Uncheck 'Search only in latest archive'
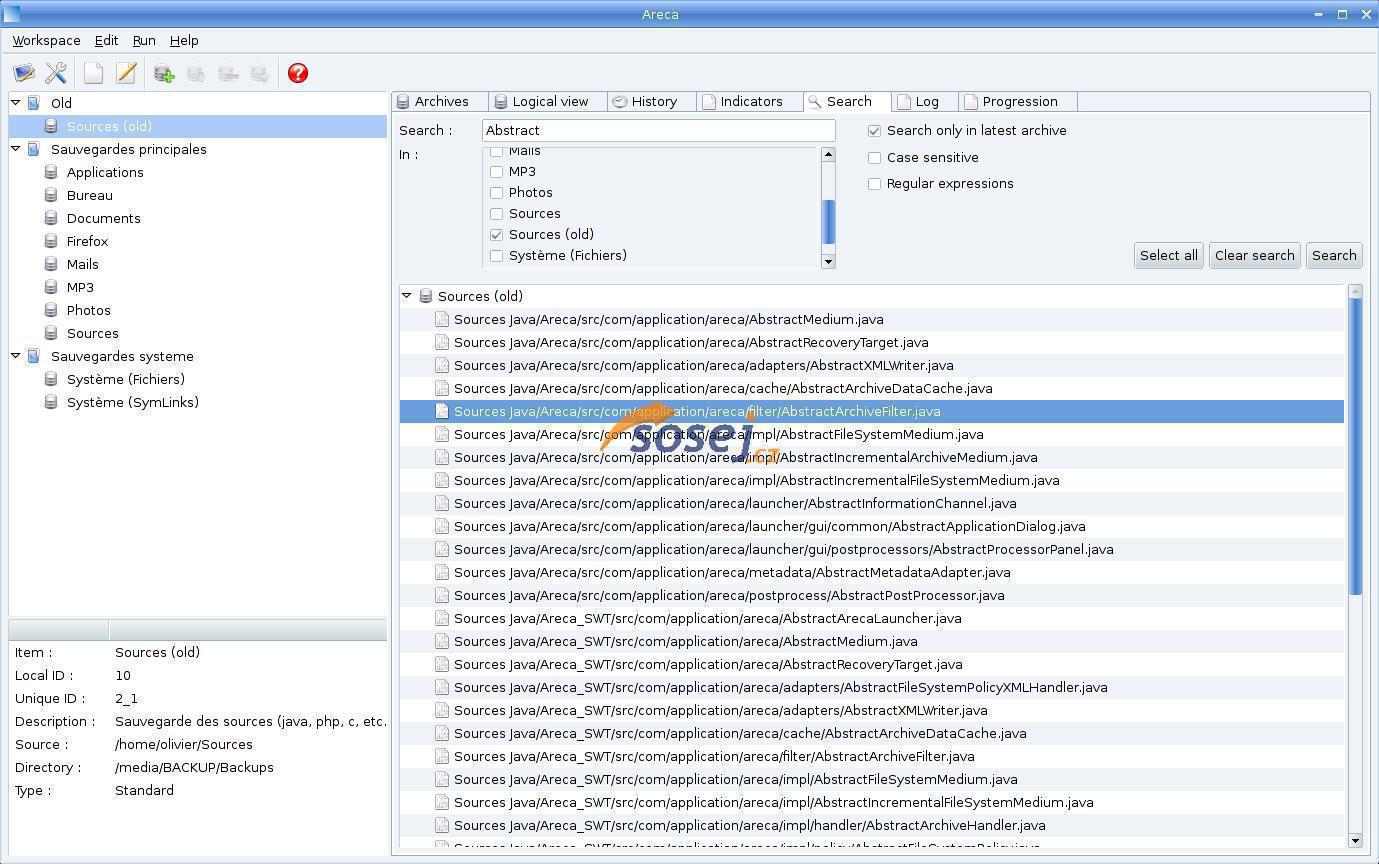This screenshot has width=1379, height=864. point(875,131)
